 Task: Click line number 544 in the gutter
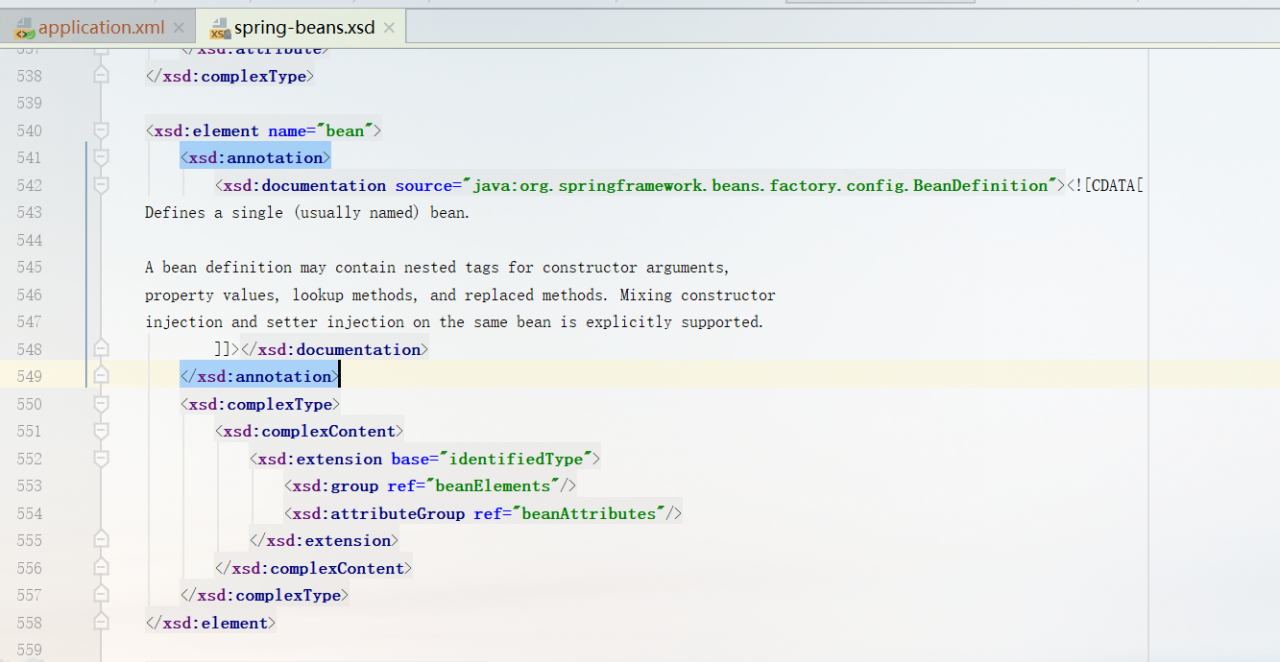[30, 240]
